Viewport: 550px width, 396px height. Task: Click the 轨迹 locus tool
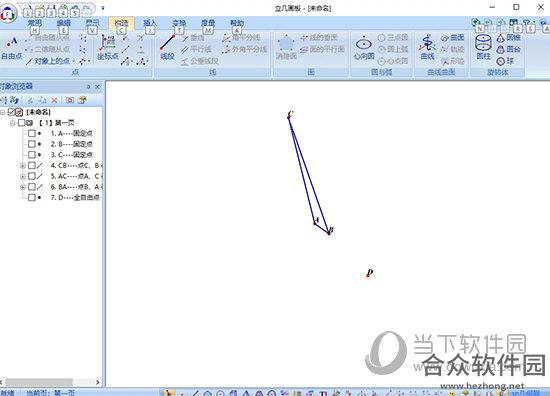pos(452,49)
